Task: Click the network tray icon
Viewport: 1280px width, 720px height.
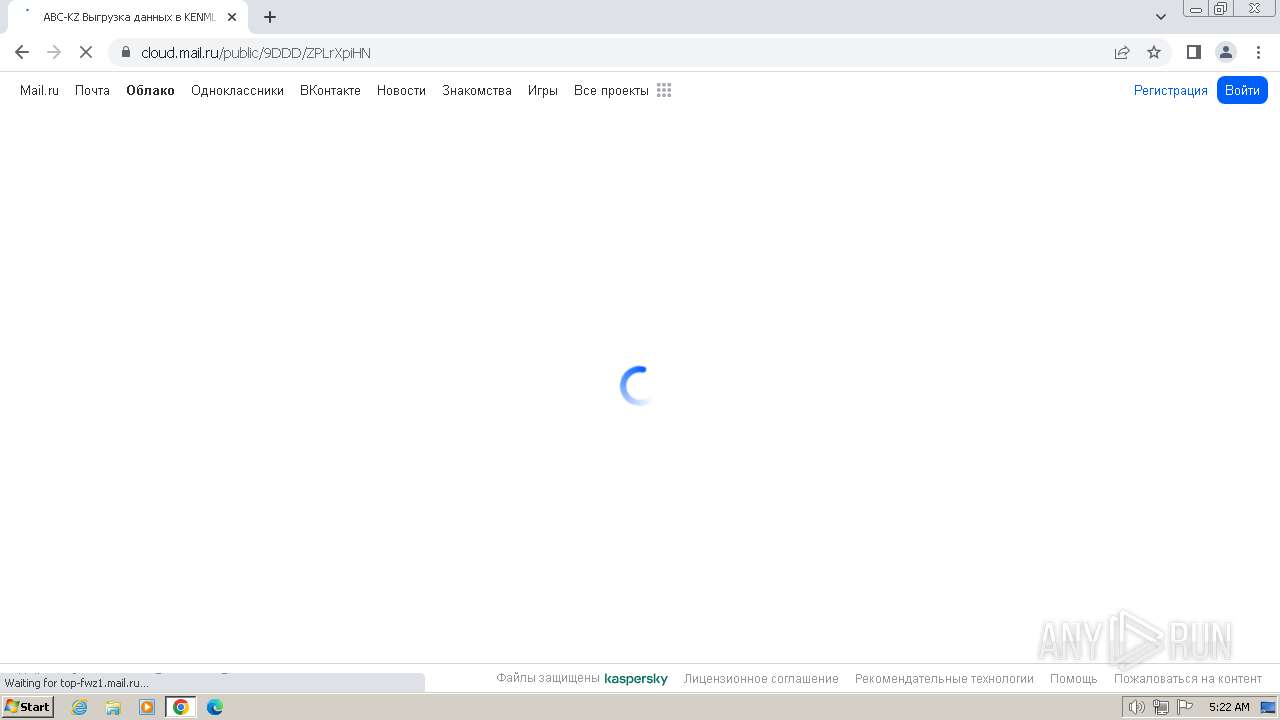Action: point(1161,707)
